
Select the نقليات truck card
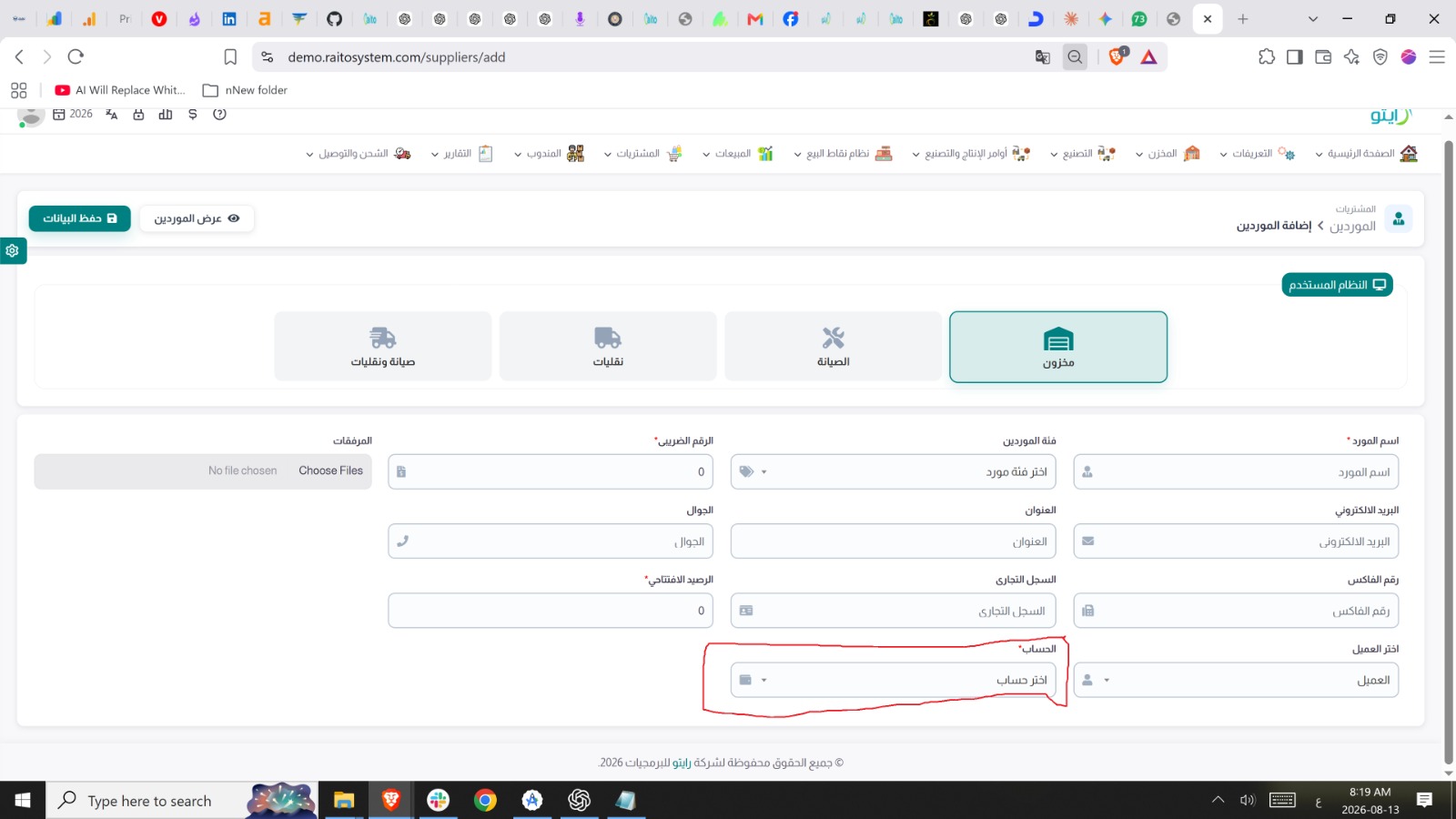coord(608,347)
